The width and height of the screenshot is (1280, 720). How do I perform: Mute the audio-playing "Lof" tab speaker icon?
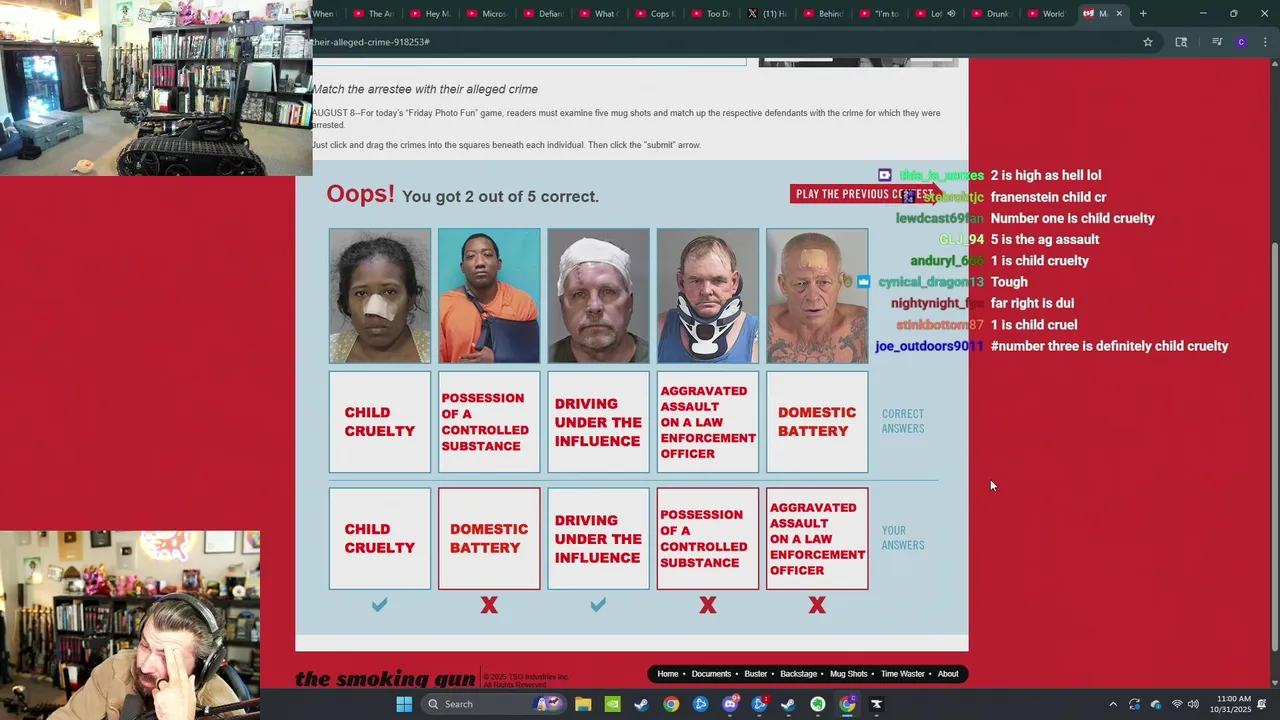(x=951, y=13)
